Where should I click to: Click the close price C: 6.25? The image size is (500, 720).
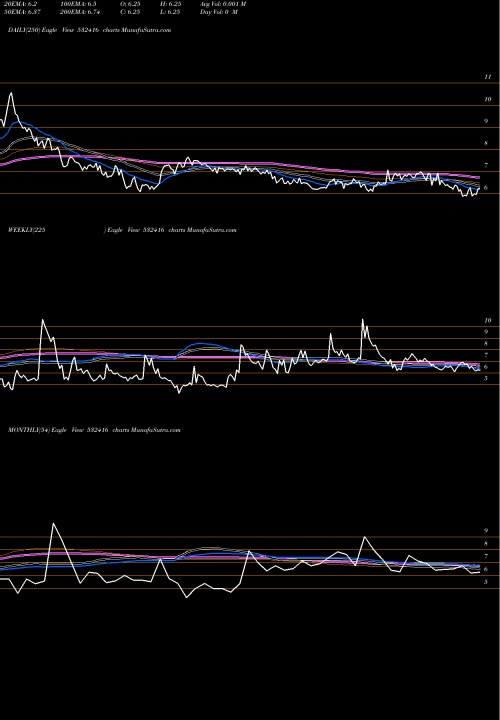click(x=130, y=12)
